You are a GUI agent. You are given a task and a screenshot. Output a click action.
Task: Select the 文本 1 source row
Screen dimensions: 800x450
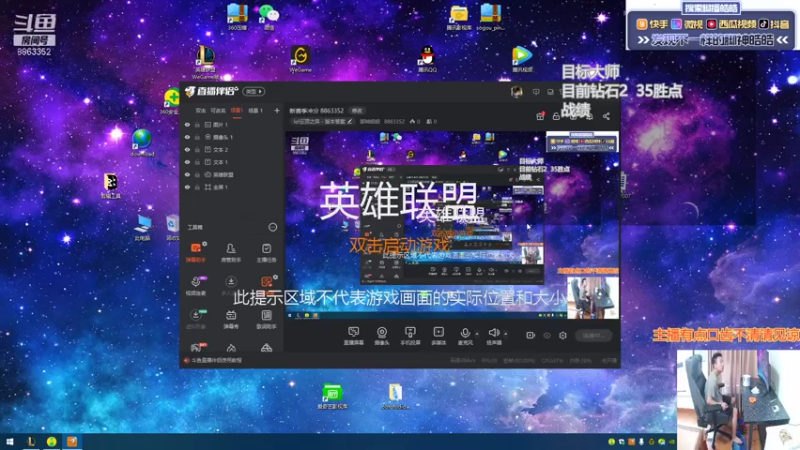pyautogui.click(x=232, y=162)
